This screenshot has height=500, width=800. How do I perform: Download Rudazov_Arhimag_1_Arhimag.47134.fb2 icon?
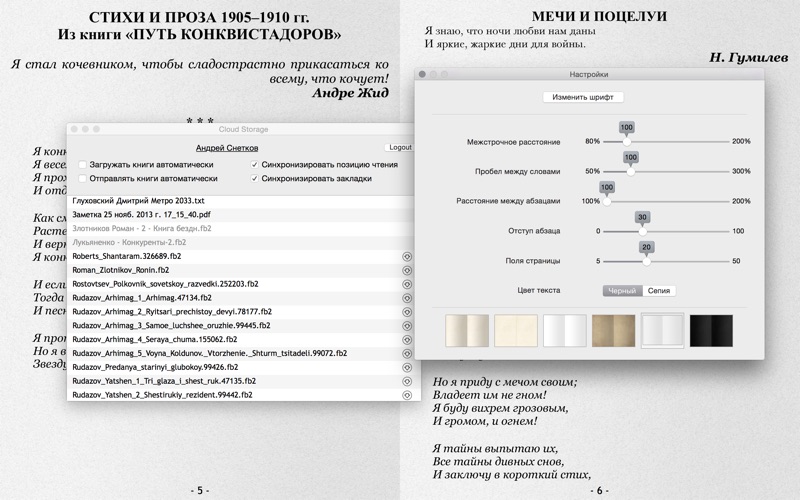(x=407, y=298)
